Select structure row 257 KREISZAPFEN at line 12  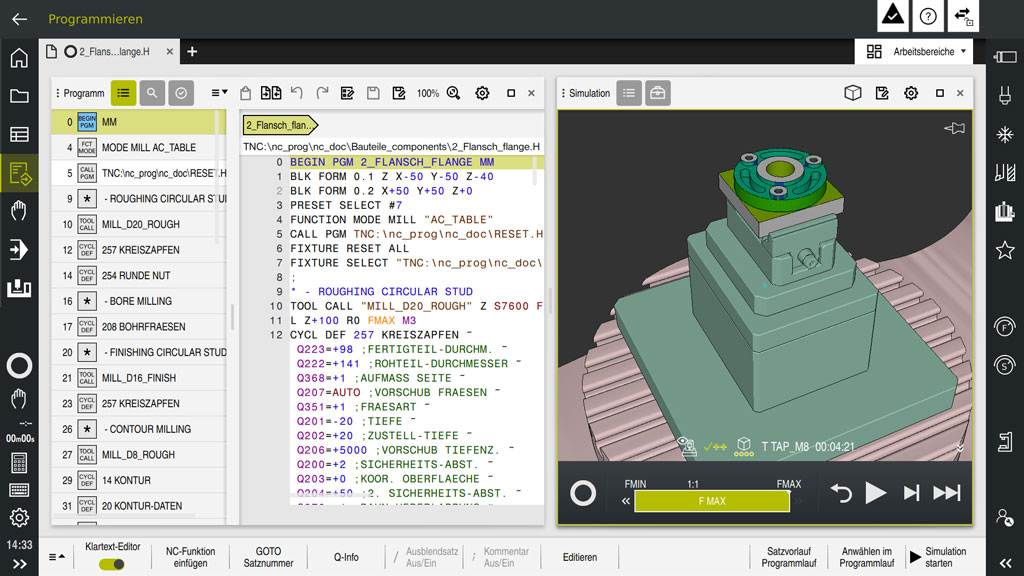(139, 250)
